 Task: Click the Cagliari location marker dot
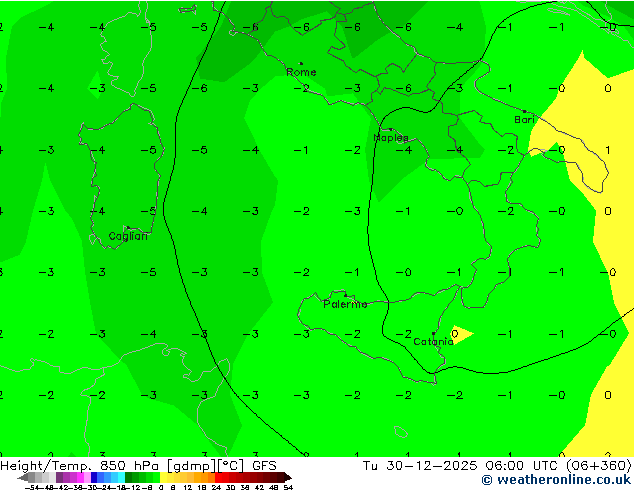(x=128, y=228)
